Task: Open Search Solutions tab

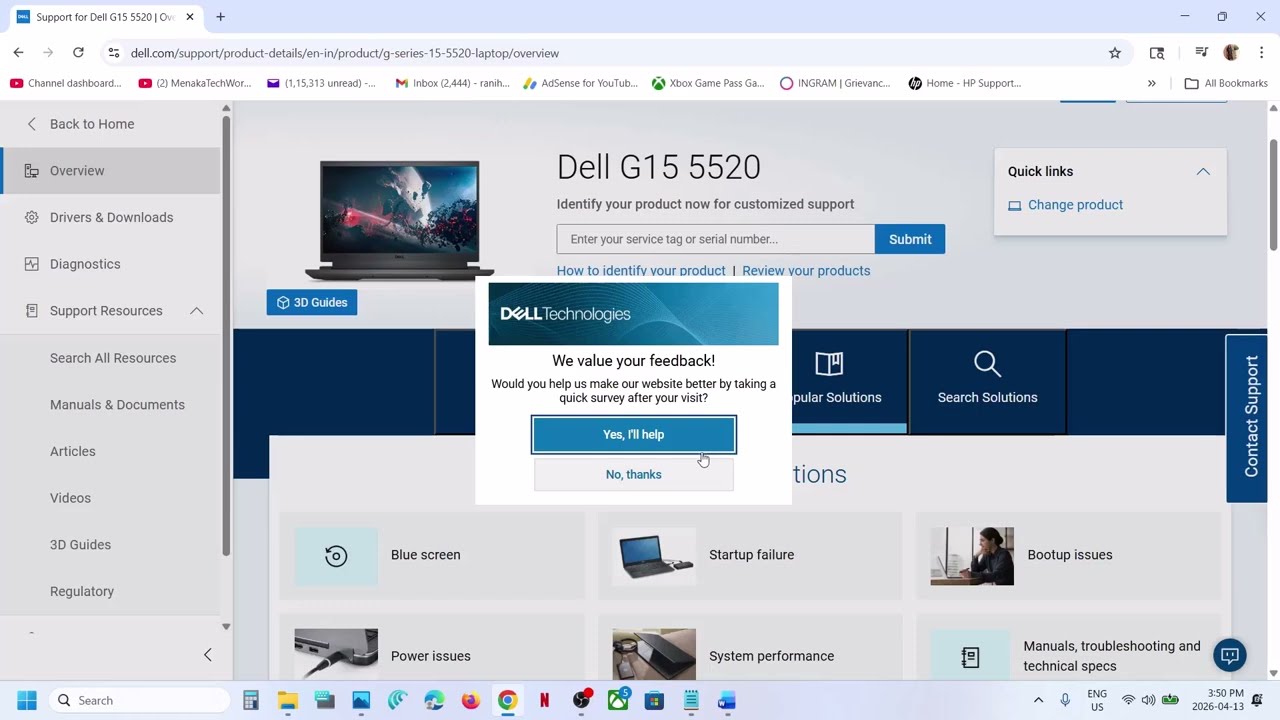Action: pyautogui.click(x=987, y=380)
